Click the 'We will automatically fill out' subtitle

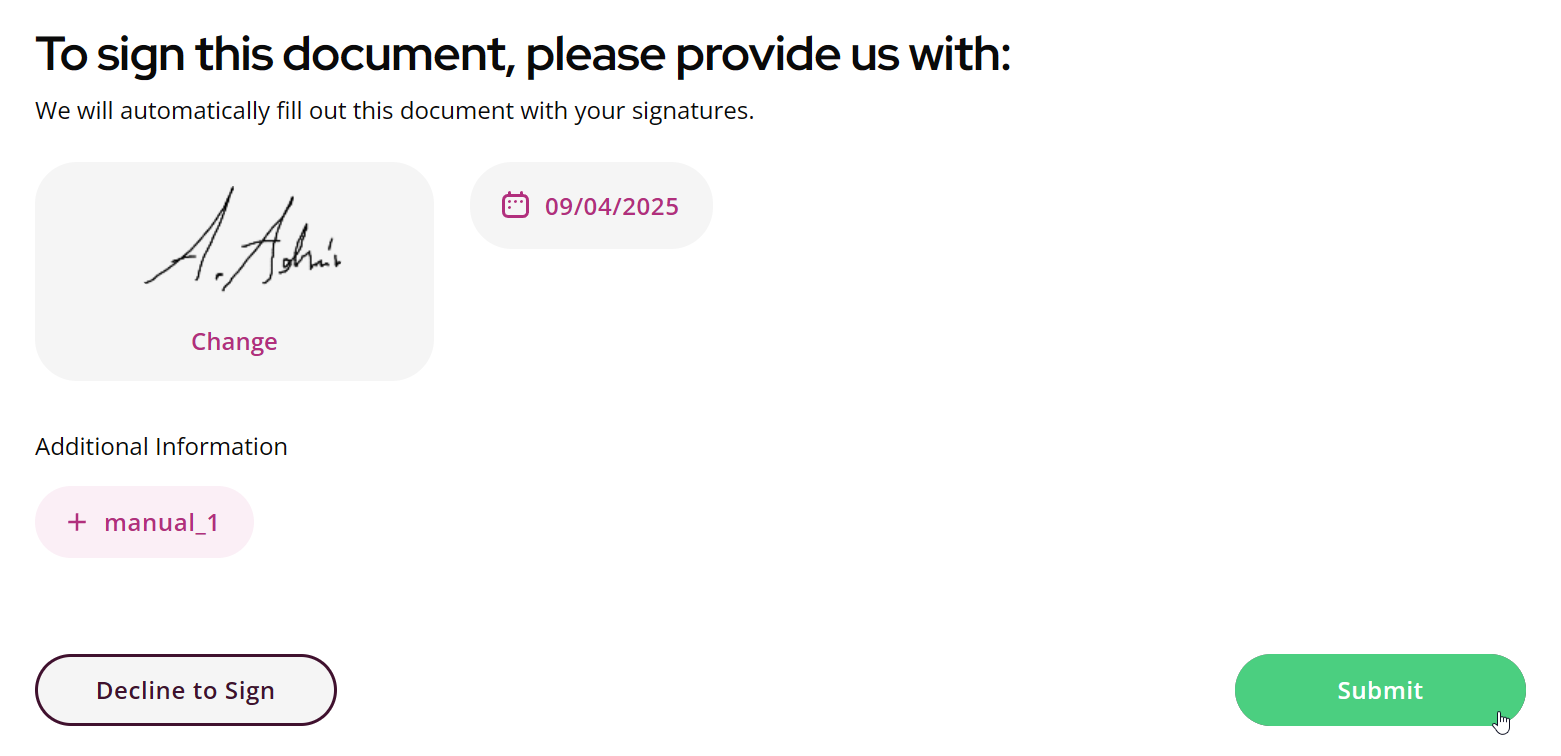(x=394, y=111)
